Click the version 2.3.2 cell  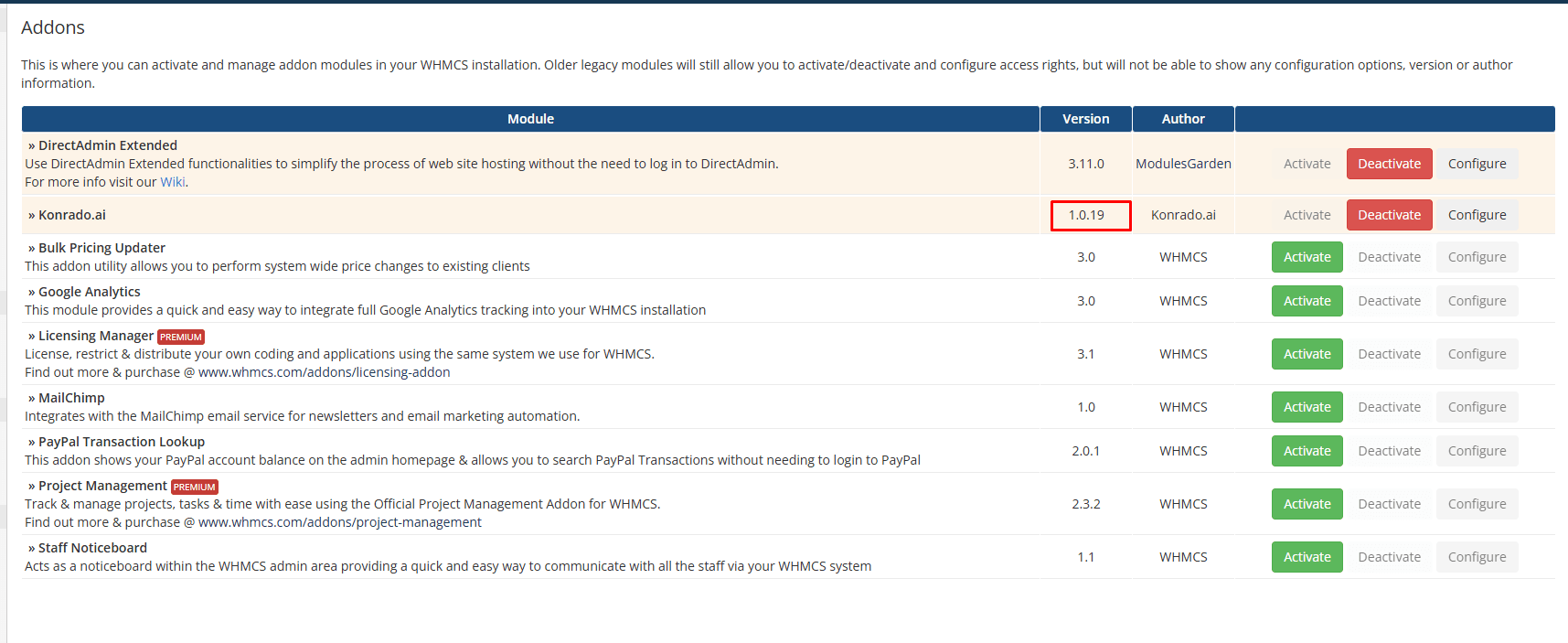pos(1086,504)
